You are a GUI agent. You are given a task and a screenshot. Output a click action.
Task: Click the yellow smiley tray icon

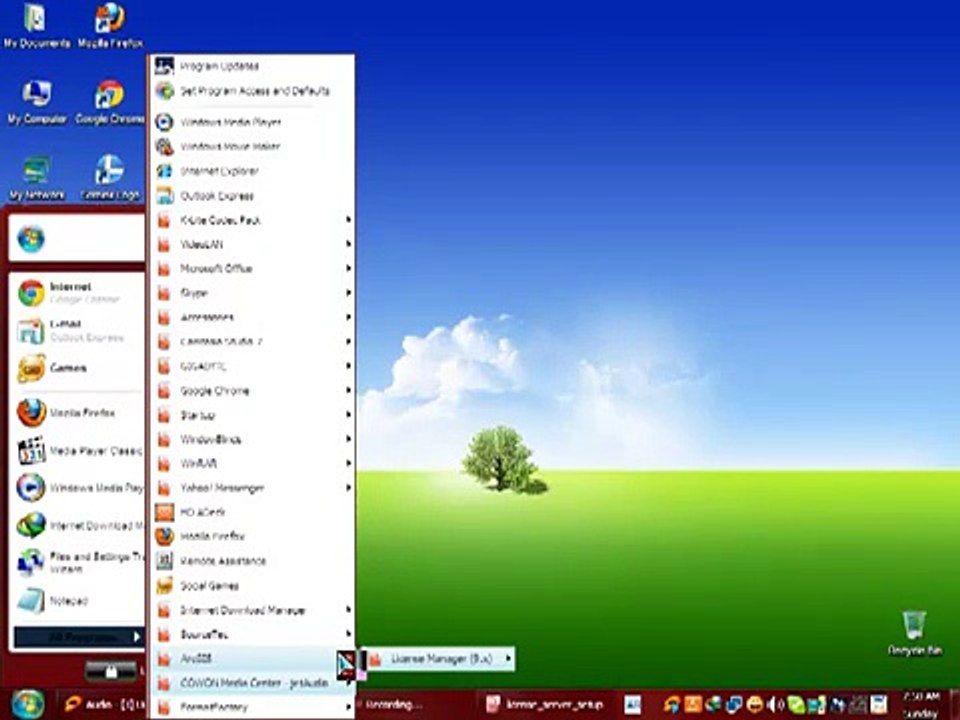point(755,704)
